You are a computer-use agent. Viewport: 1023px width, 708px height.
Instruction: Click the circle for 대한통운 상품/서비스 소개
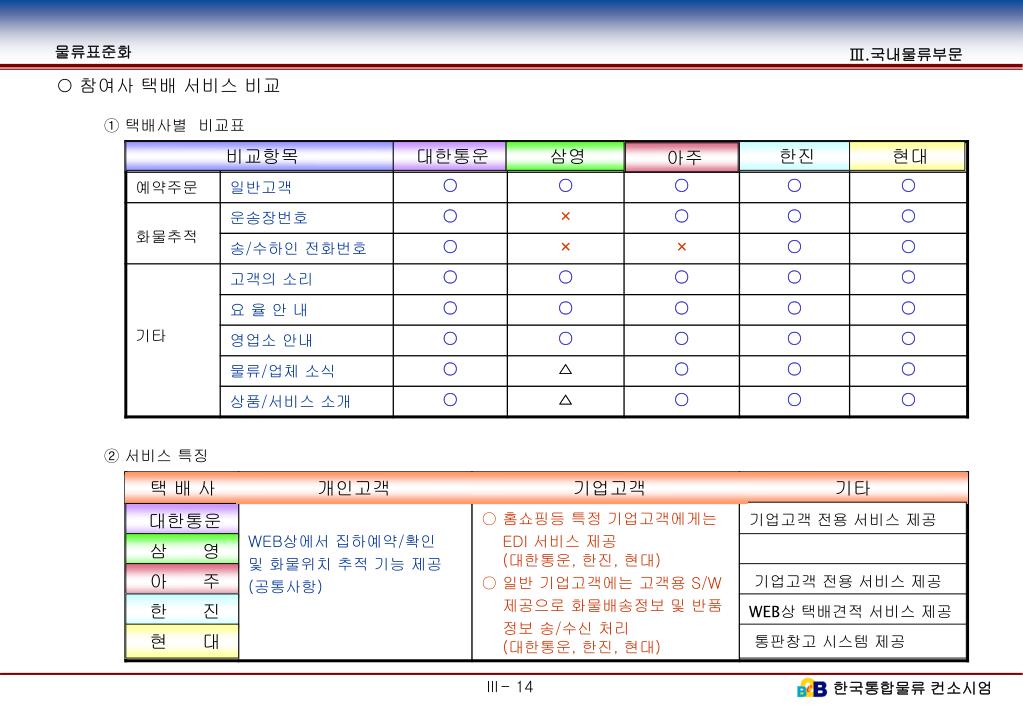click(450, 400)
